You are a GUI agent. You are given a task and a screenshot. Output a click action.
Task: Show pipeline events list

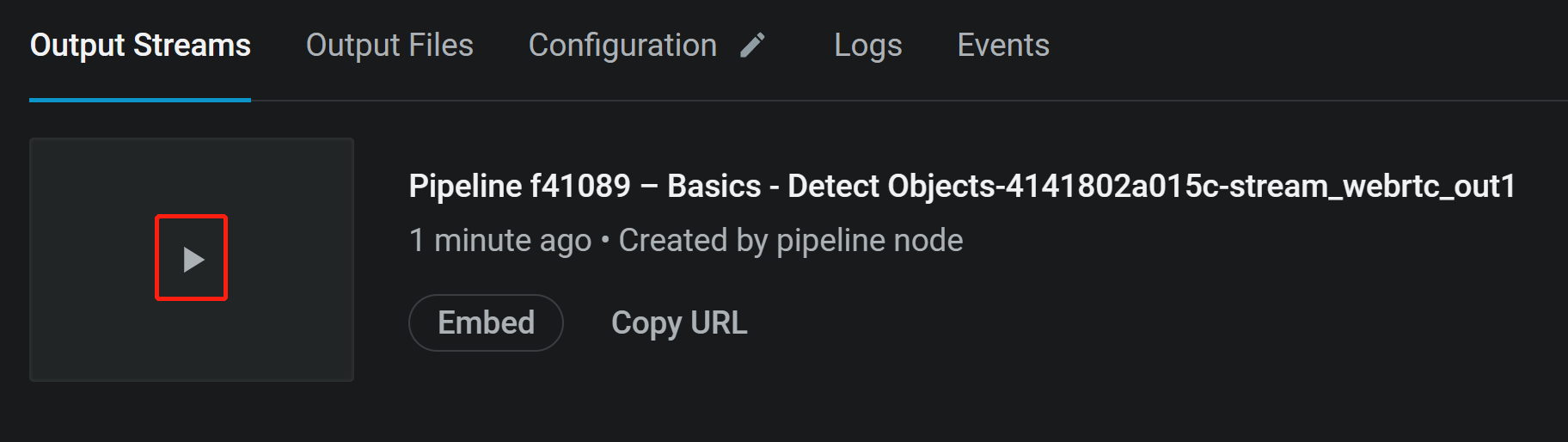tap(1003, 45)
